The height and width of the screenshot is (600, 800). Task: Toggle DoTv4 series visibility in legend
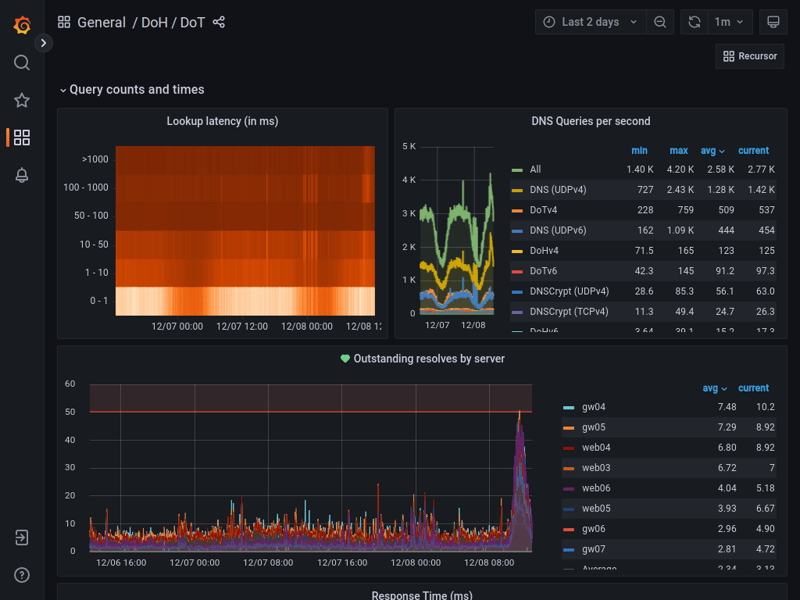tap(543, 210)
